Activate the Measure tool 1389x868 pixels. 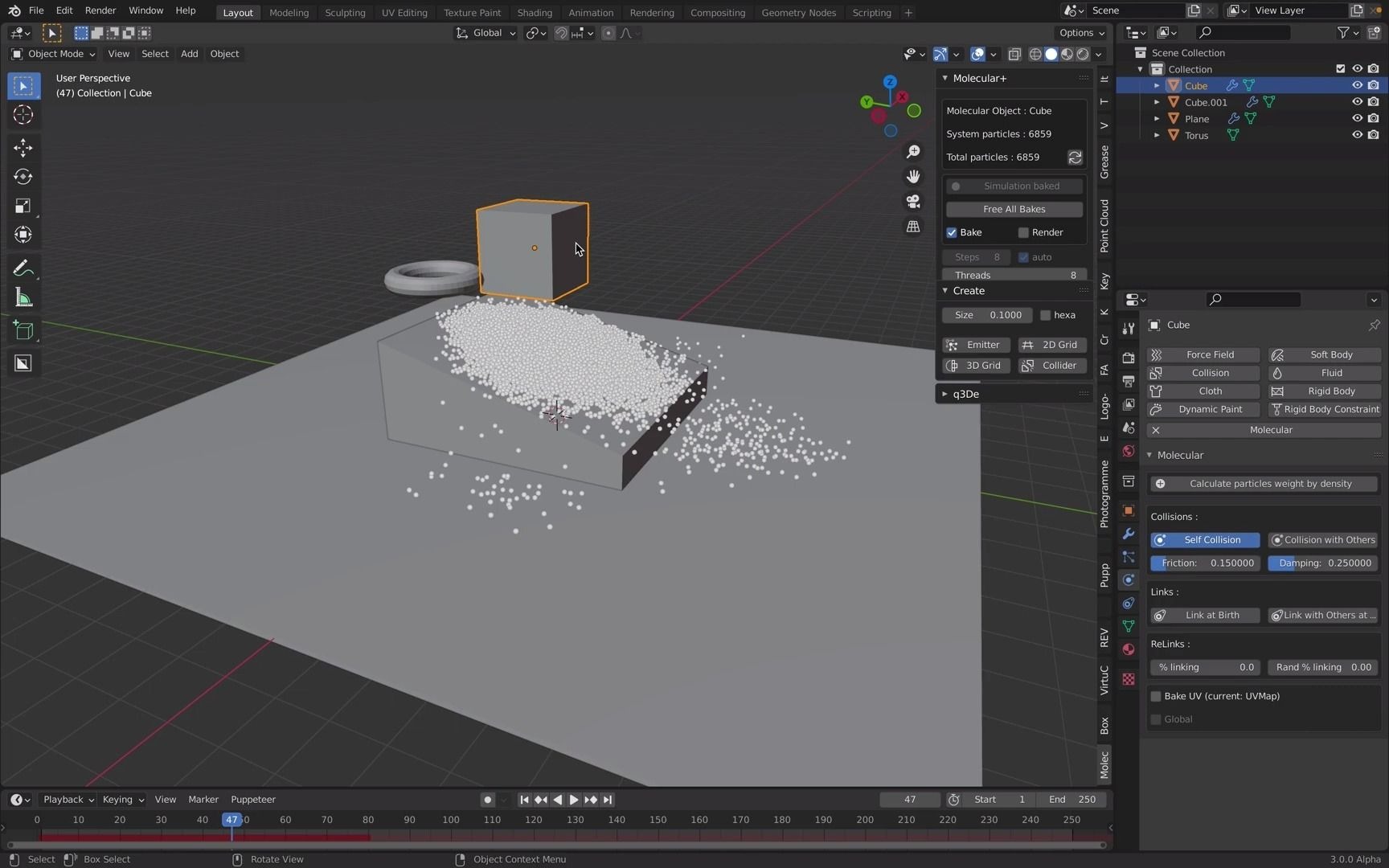point(23,297)
